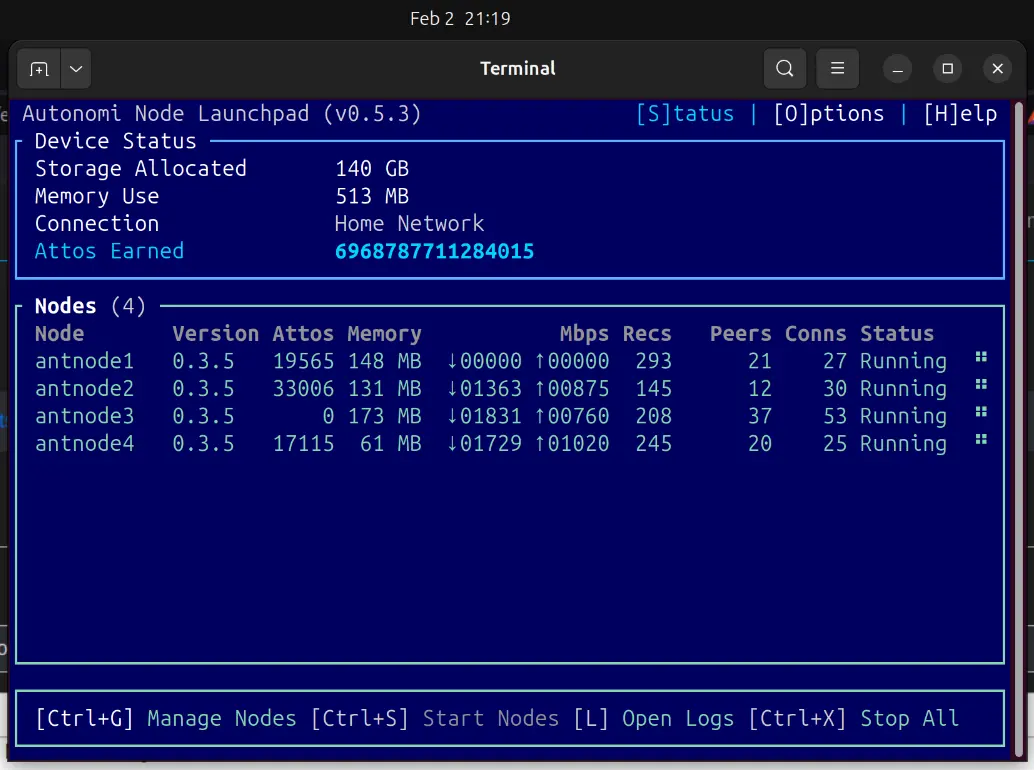
Task: Click antnode4 upload rate ↑01020
Action: (x=572, y=444)
